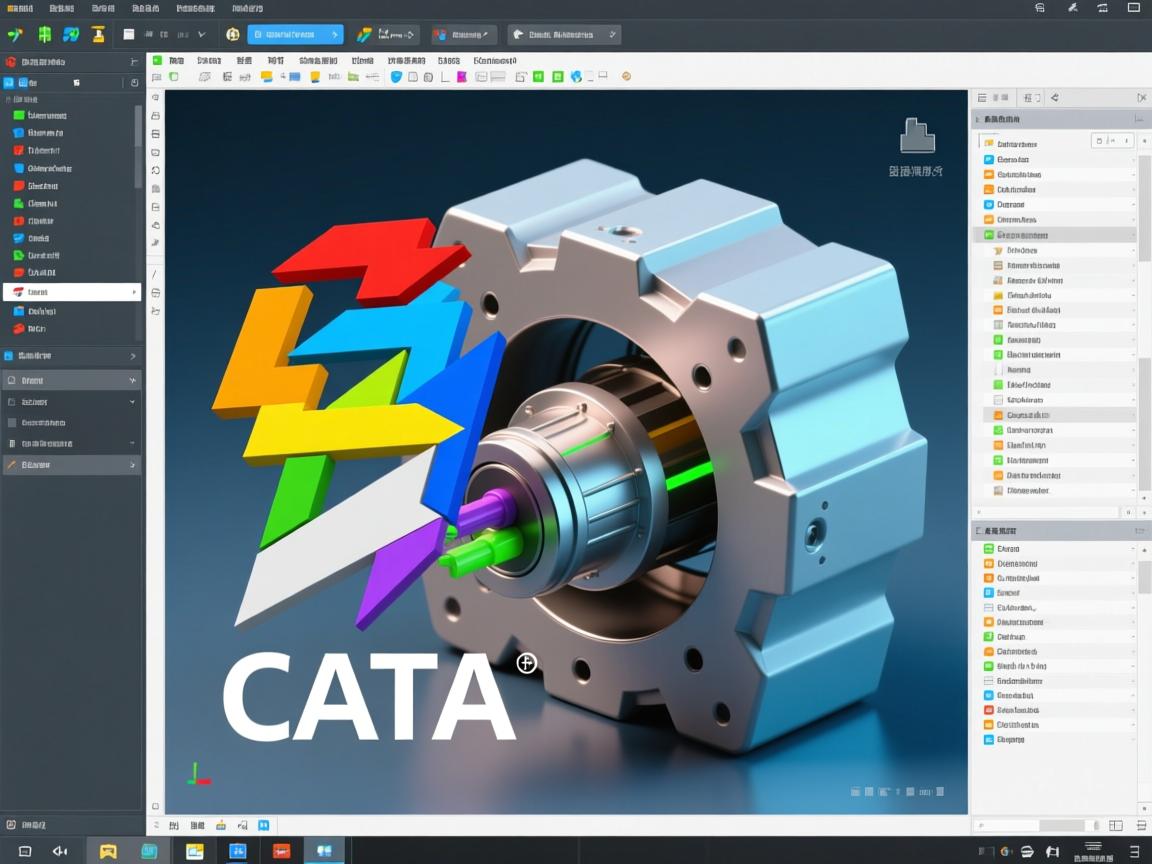Toggle the list view icon atop the right panel
The width and height of the screenshot is (1152, 864).
[982, 98]
